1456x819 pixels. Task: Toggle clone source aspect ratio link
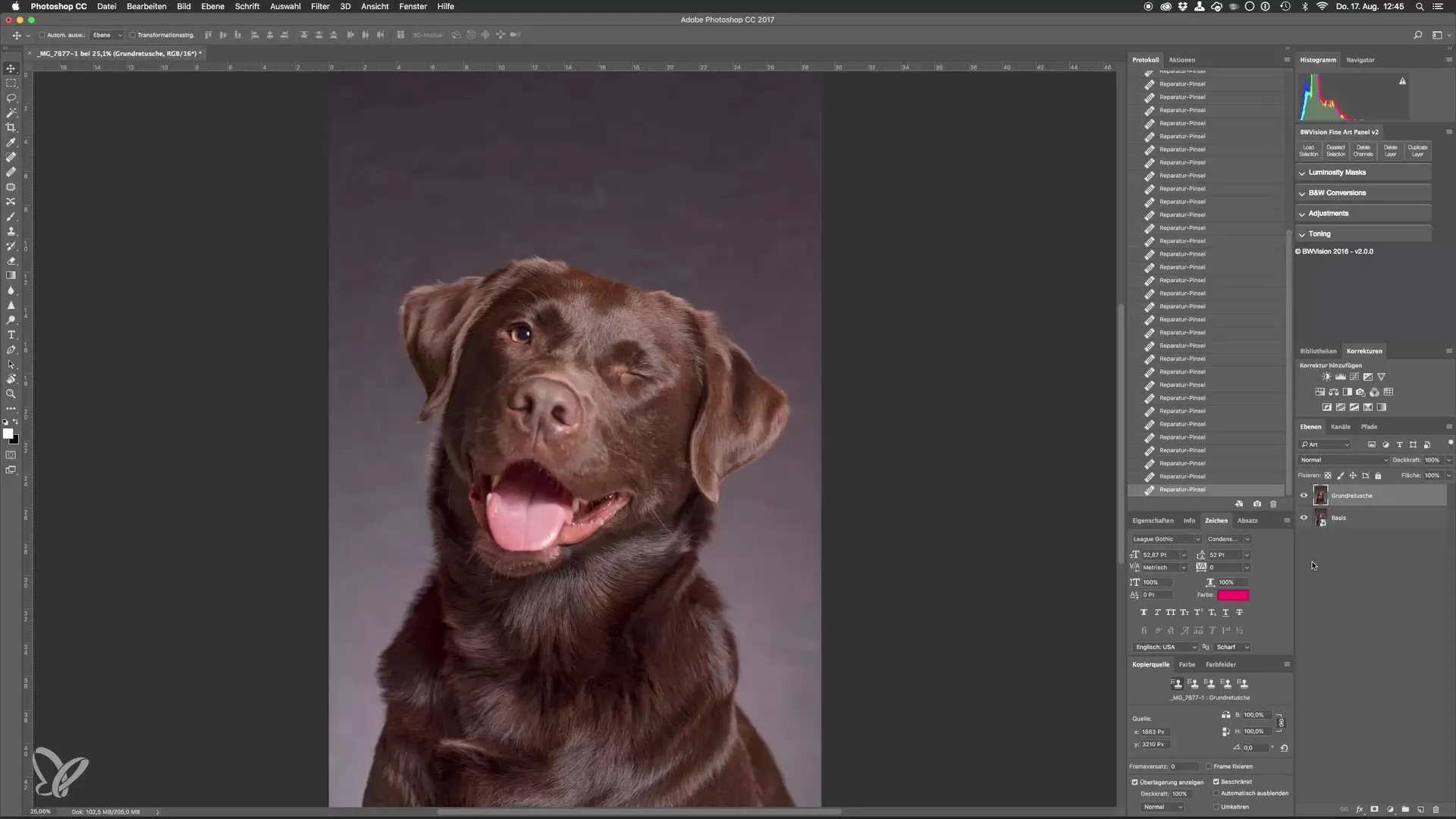click(1281, 723)
